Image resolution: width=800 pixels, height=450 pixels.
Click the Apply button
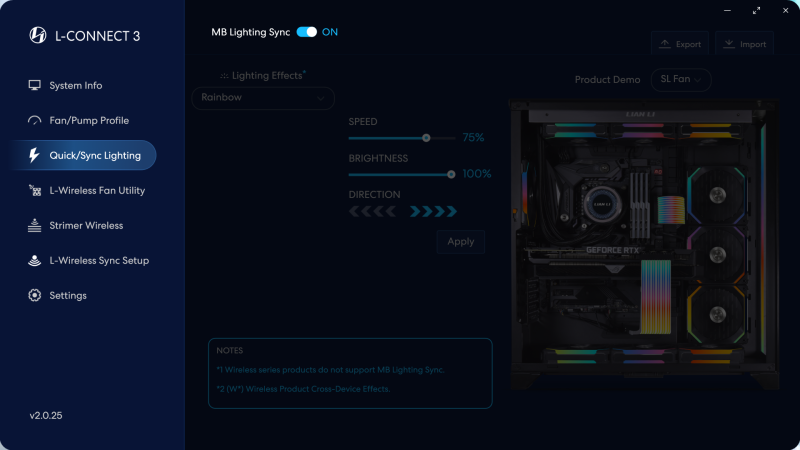coord(461,242)
